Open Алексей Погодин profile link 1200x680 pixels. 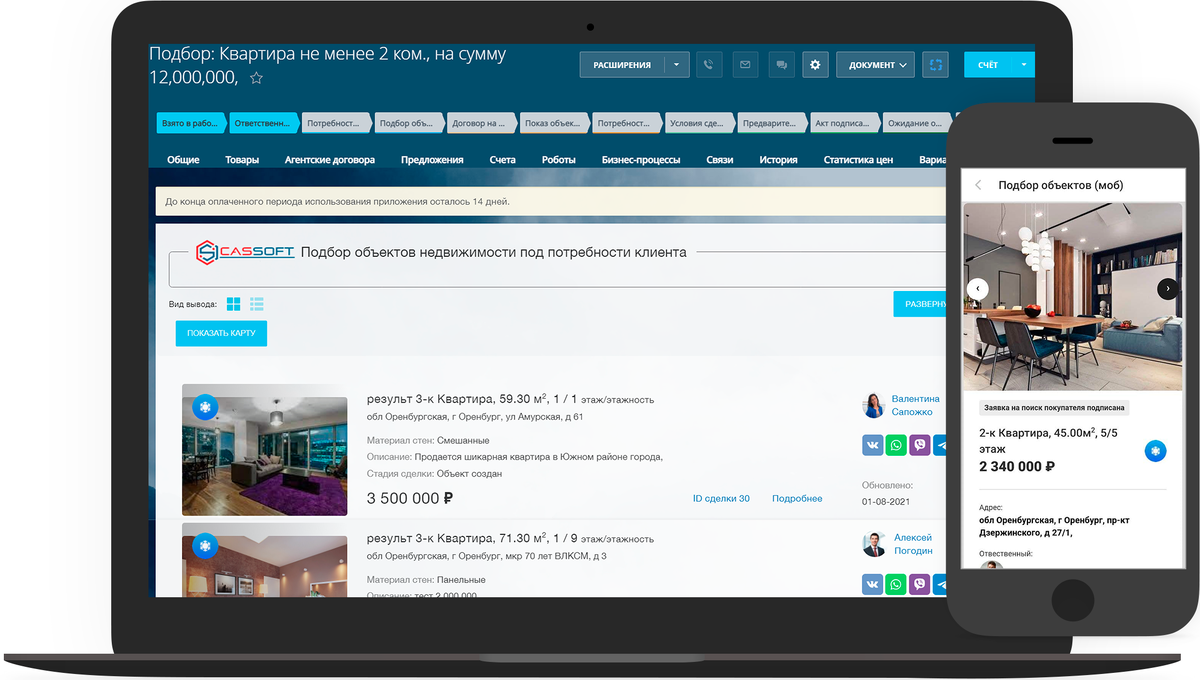coord(912,544)
